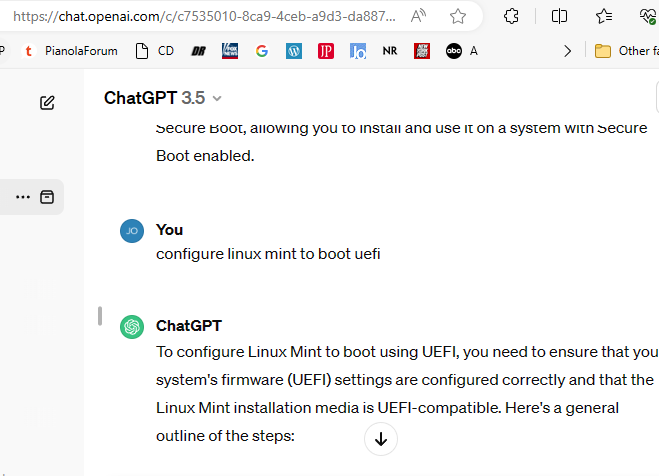Open Browser Essentials heart icon
659x476 pixels.
647,16
